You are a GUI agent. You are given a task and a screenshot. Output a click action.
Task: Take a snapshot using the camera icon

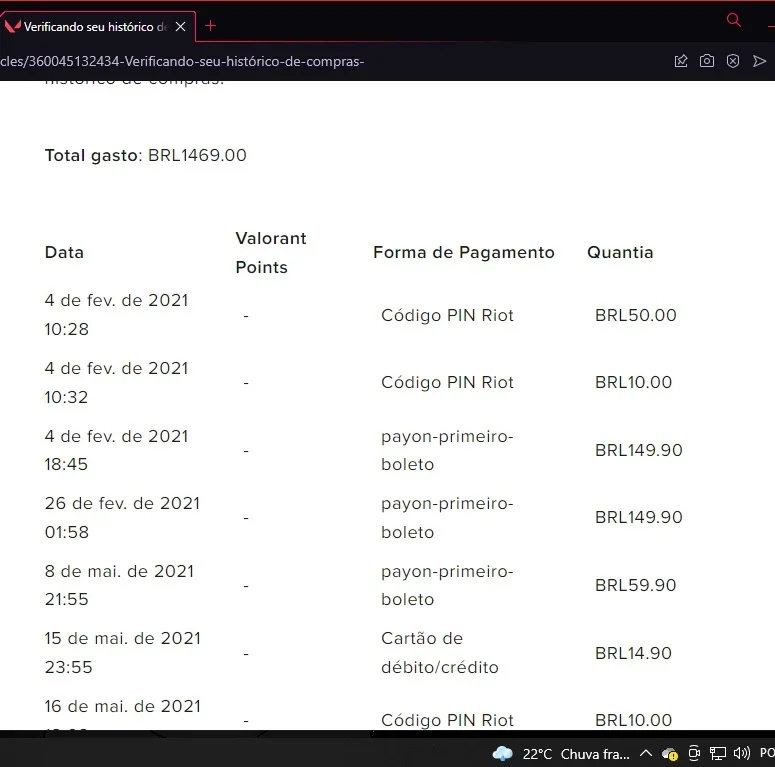coord(707,61)
